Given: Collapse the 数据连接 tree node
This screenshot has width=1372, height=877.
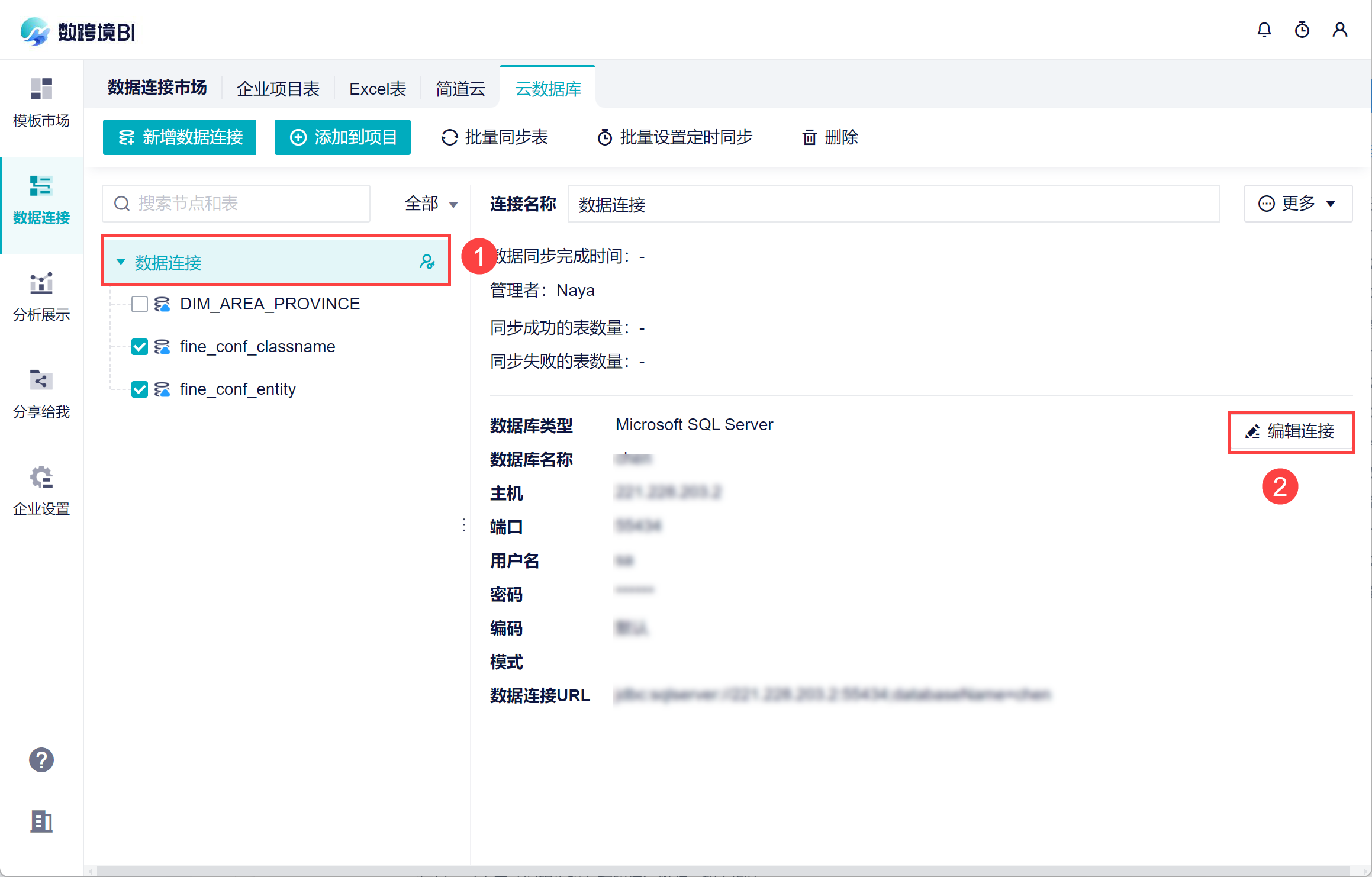Looking at the screenshot, I should 121,262.
